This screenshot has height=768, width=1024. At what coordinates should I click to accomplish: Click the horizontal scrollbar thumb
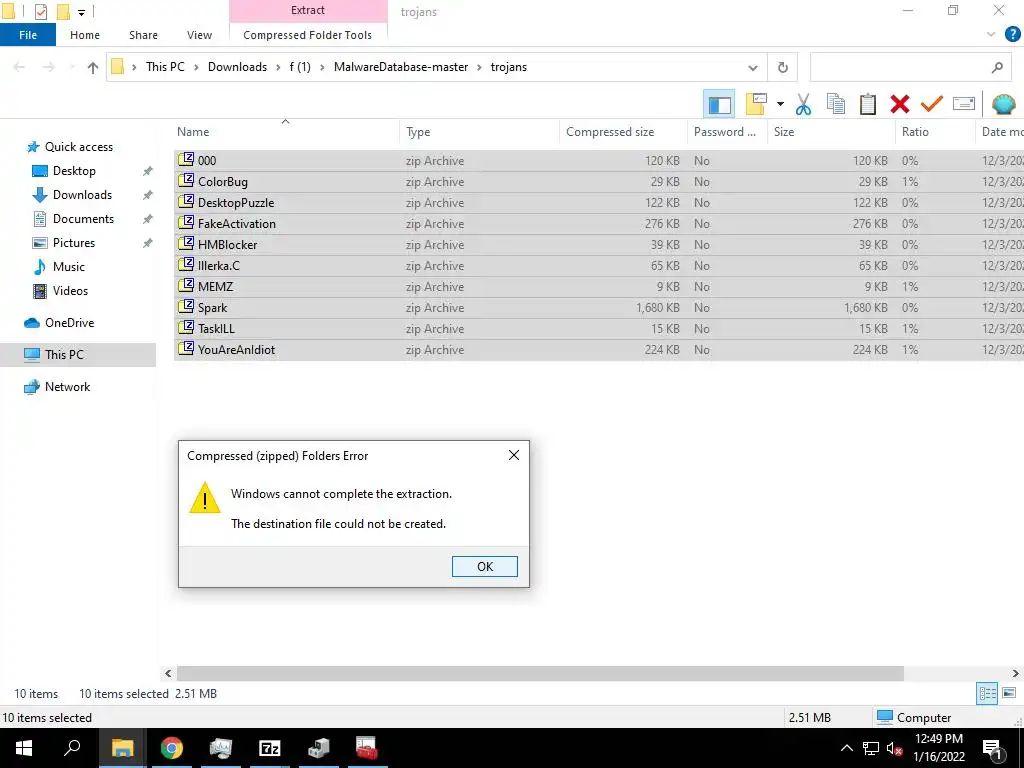(540, 673)
